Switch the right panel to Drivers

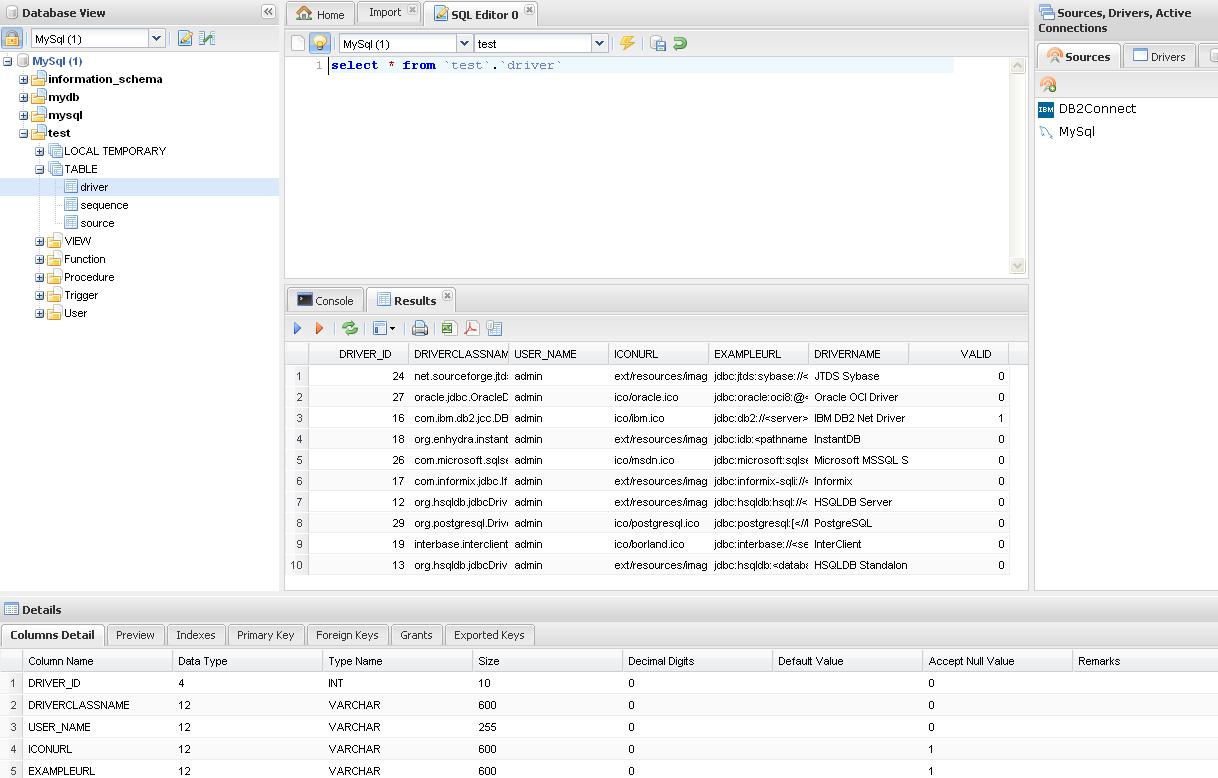pyautogui.click(x=1158, y=56)
